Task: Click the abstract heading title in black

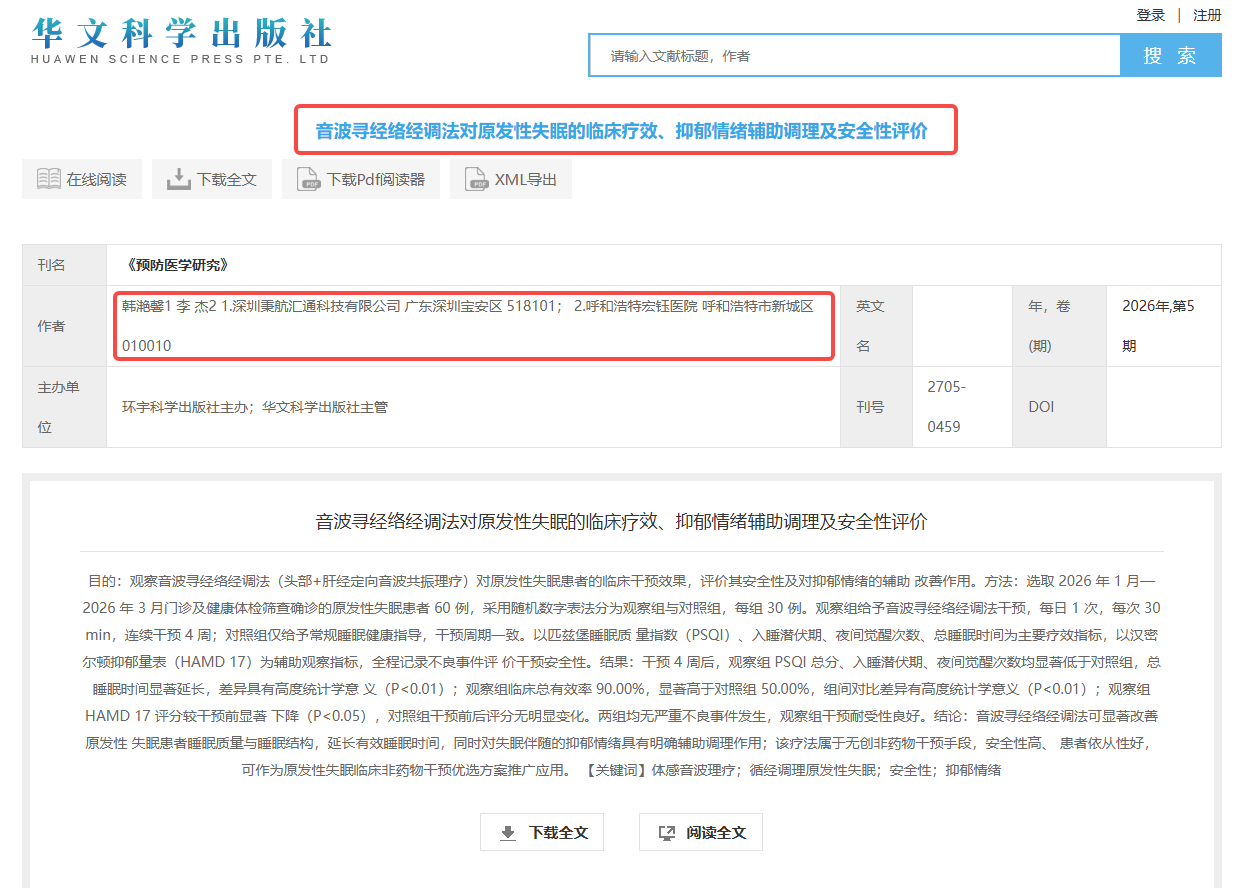Action: 621,521
